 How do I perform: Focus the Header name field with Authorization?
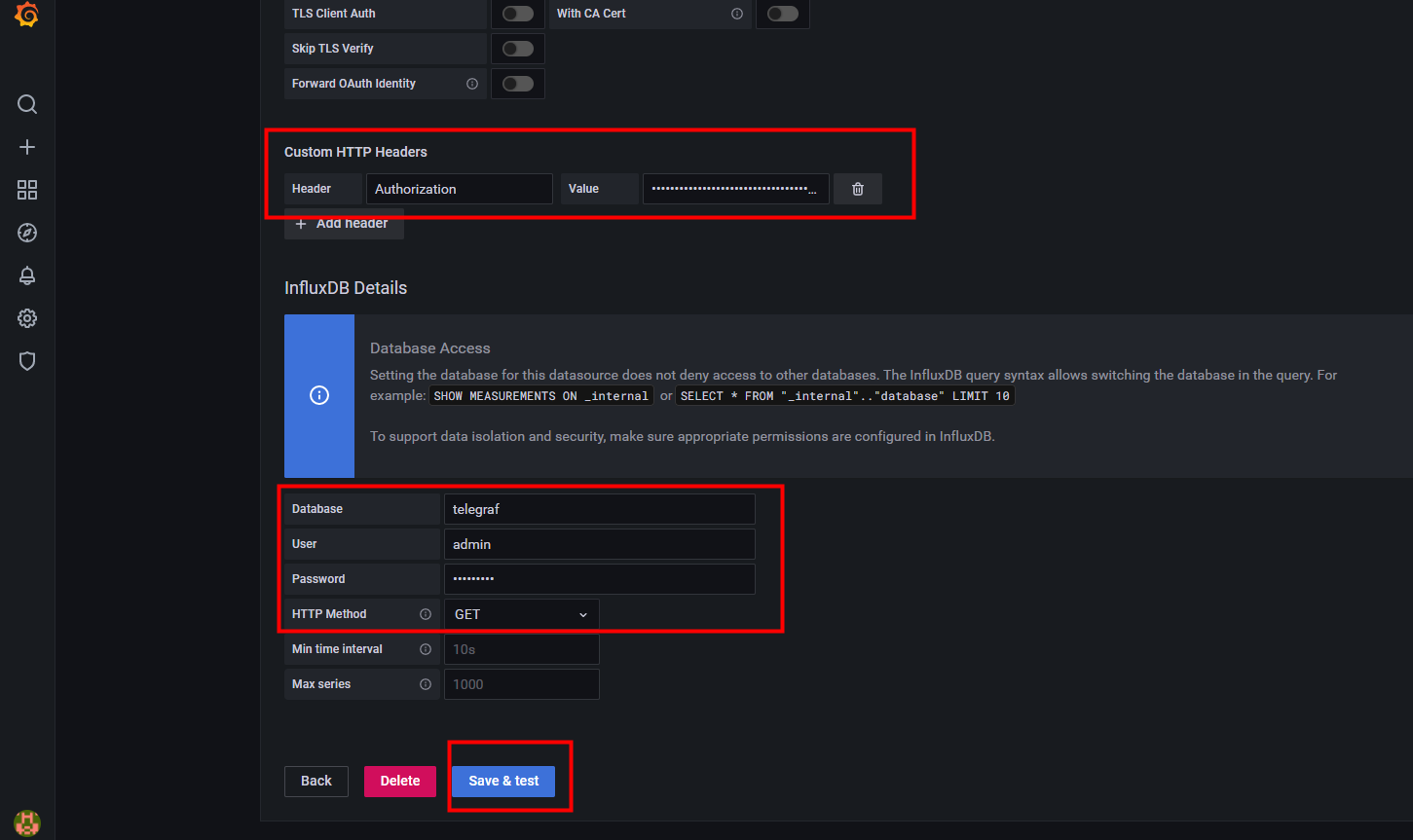(460, 189)
